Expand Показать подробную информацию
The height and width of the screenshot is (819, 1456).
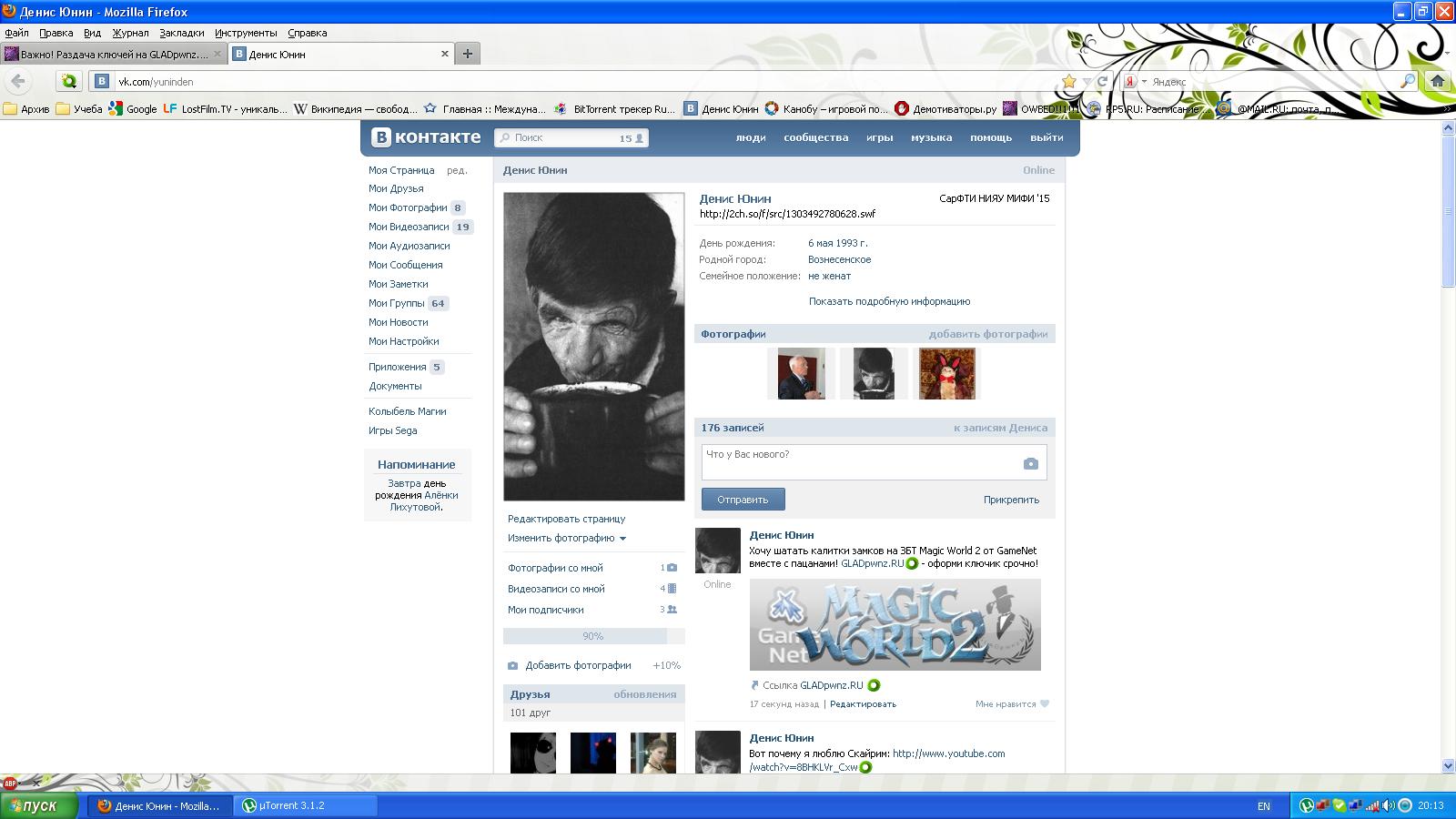(889, 301)
